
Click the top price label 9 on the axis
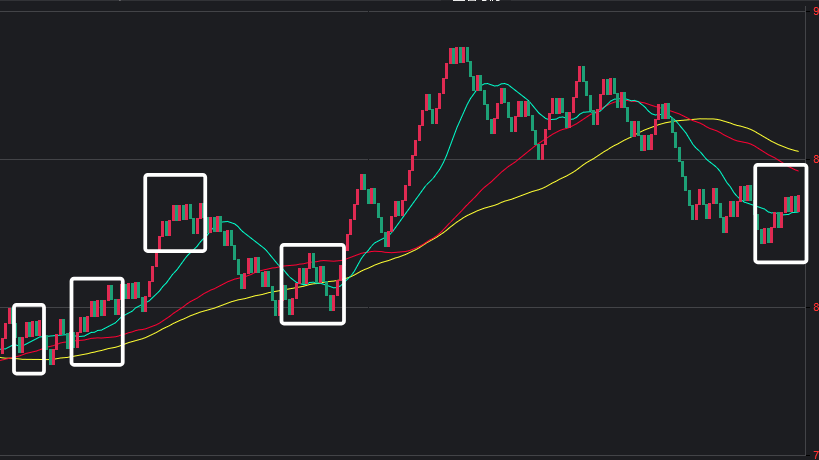[x=815, y=11]
